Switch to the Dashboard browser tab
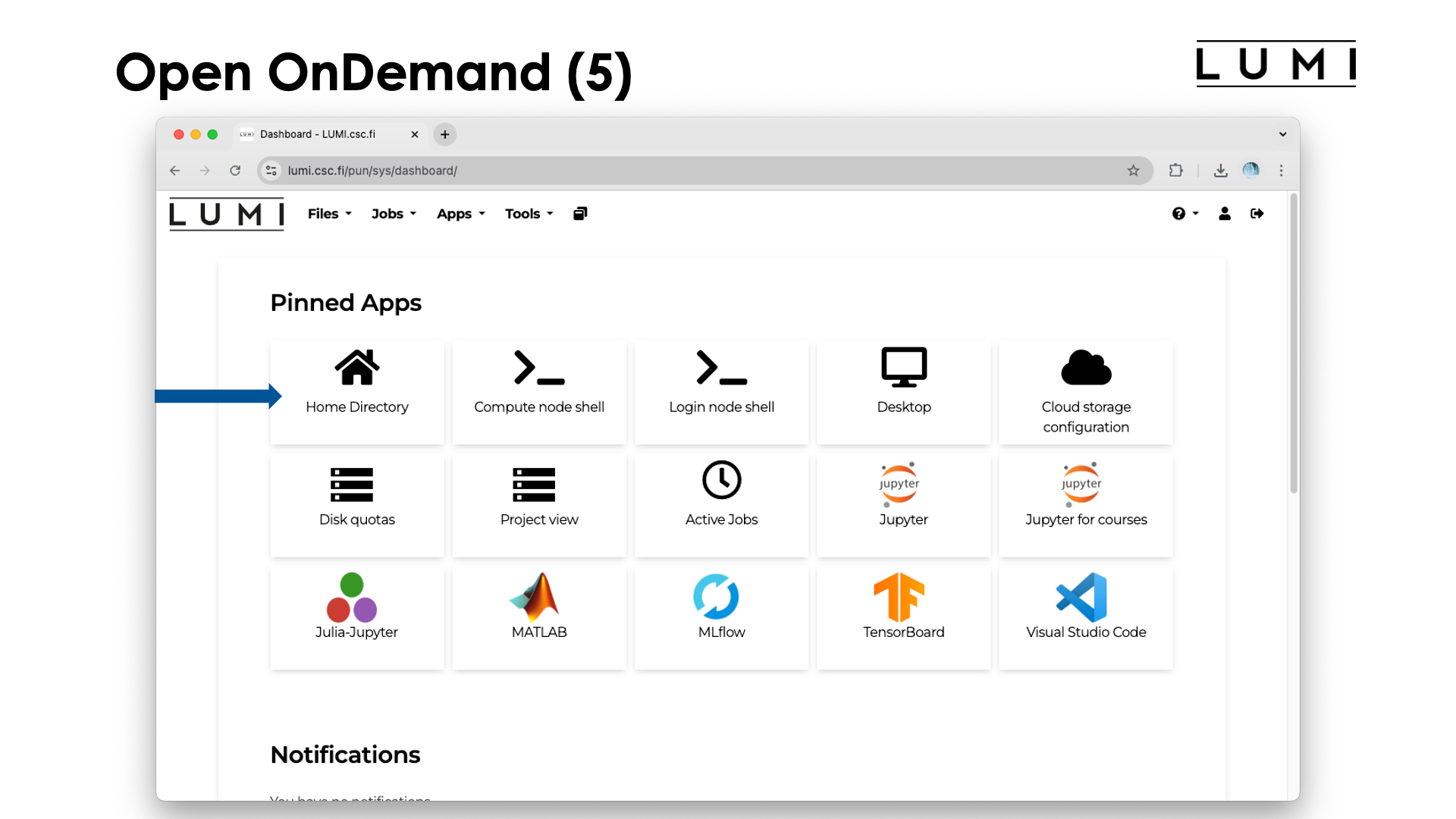Image resolution: width=1456 pixels, height=819 pixels. [x=318, y=134]
